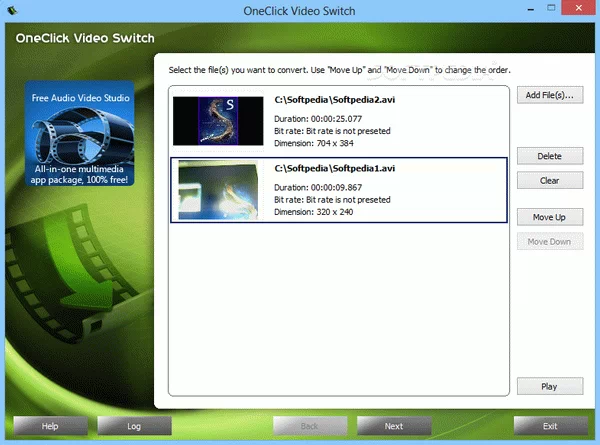The width and height of the screenshot is (600, 445).
Task: Click Dimension 320 x 240 text
Action: pyautogui.click(x=314, y=212)
